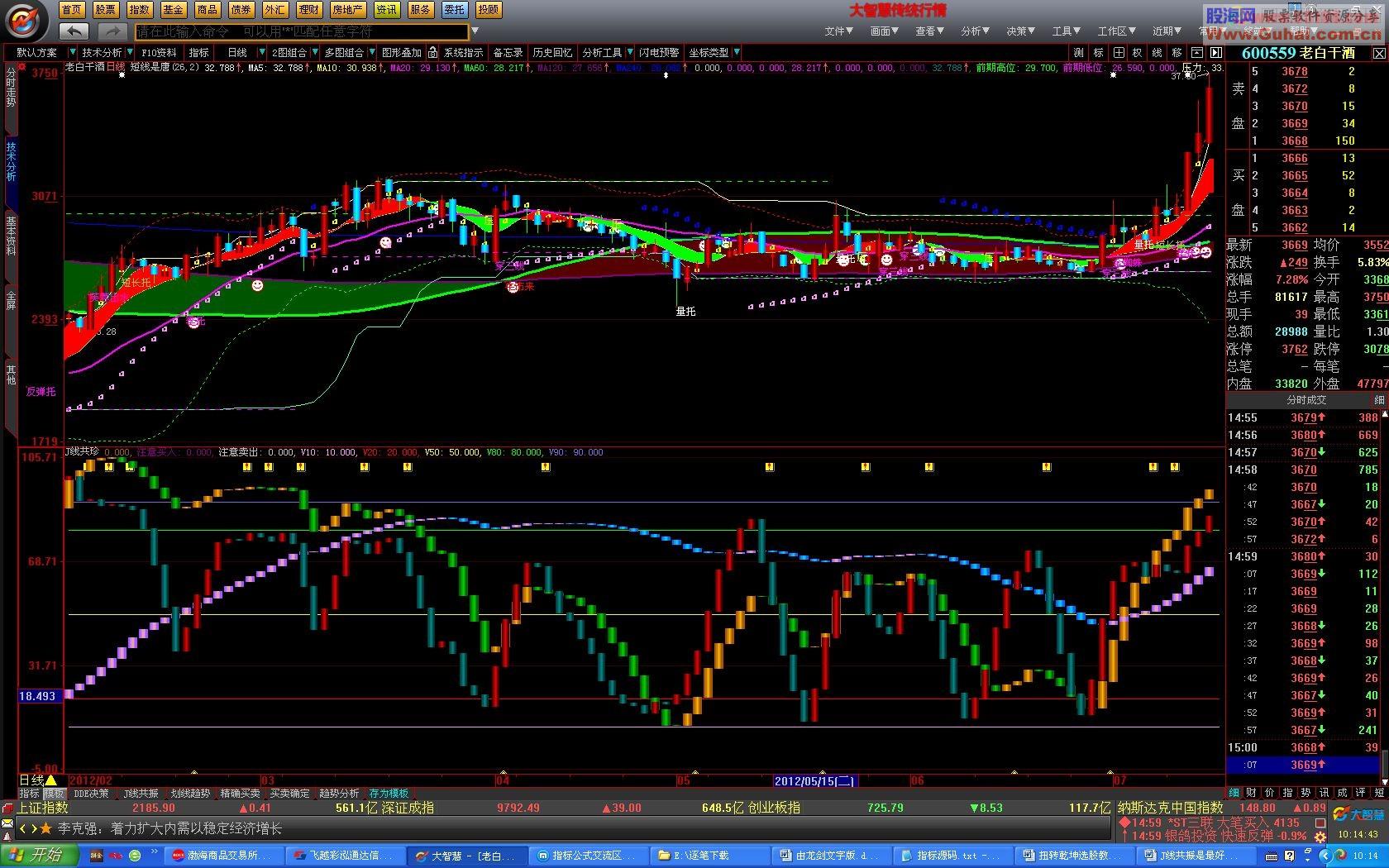Open the 工具 menu
Image resolution: width=1389 pixels, height=868 pixels.
1066,31
